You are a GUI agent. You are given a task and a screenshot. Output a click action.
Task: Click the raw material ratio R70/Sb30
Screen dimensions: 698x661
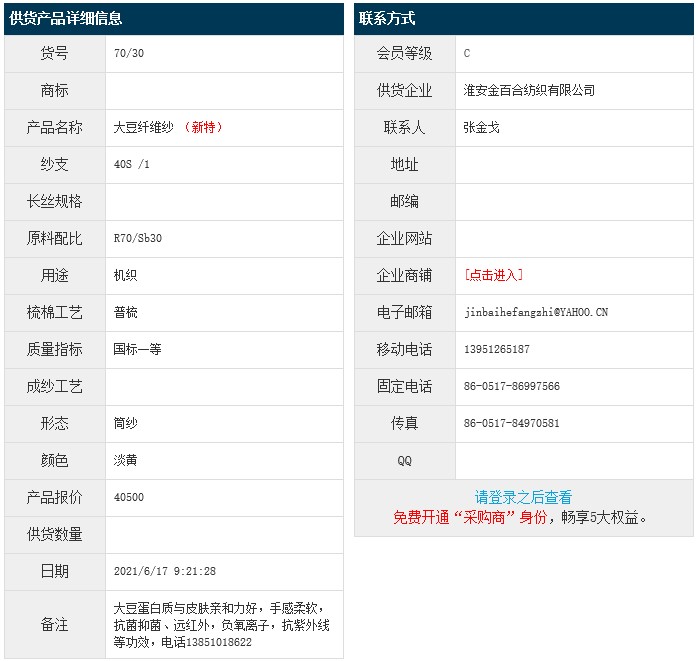(138, 238)
